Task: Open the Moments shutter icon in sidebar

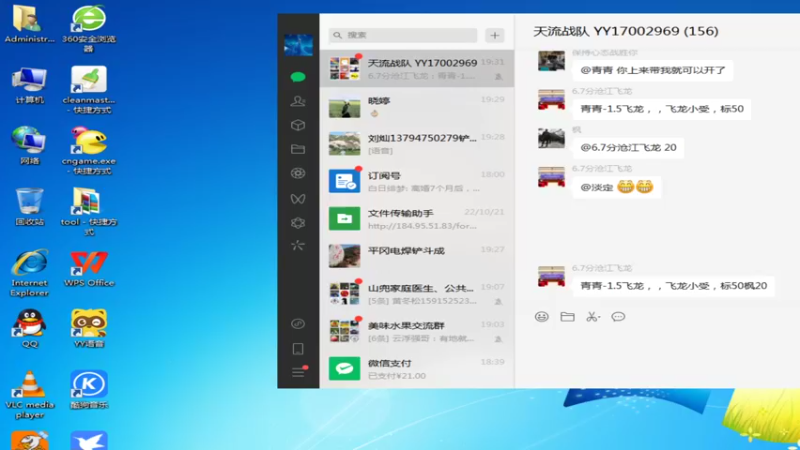Action: click(298, 173)
